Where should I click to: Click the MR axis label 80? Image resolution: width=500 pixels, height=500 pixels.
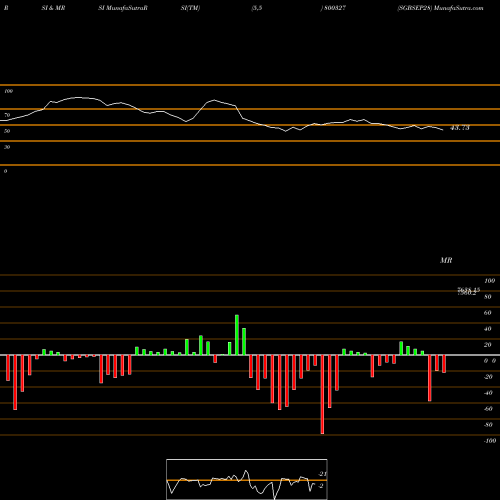pyautogui.click(x=488, y=297)
